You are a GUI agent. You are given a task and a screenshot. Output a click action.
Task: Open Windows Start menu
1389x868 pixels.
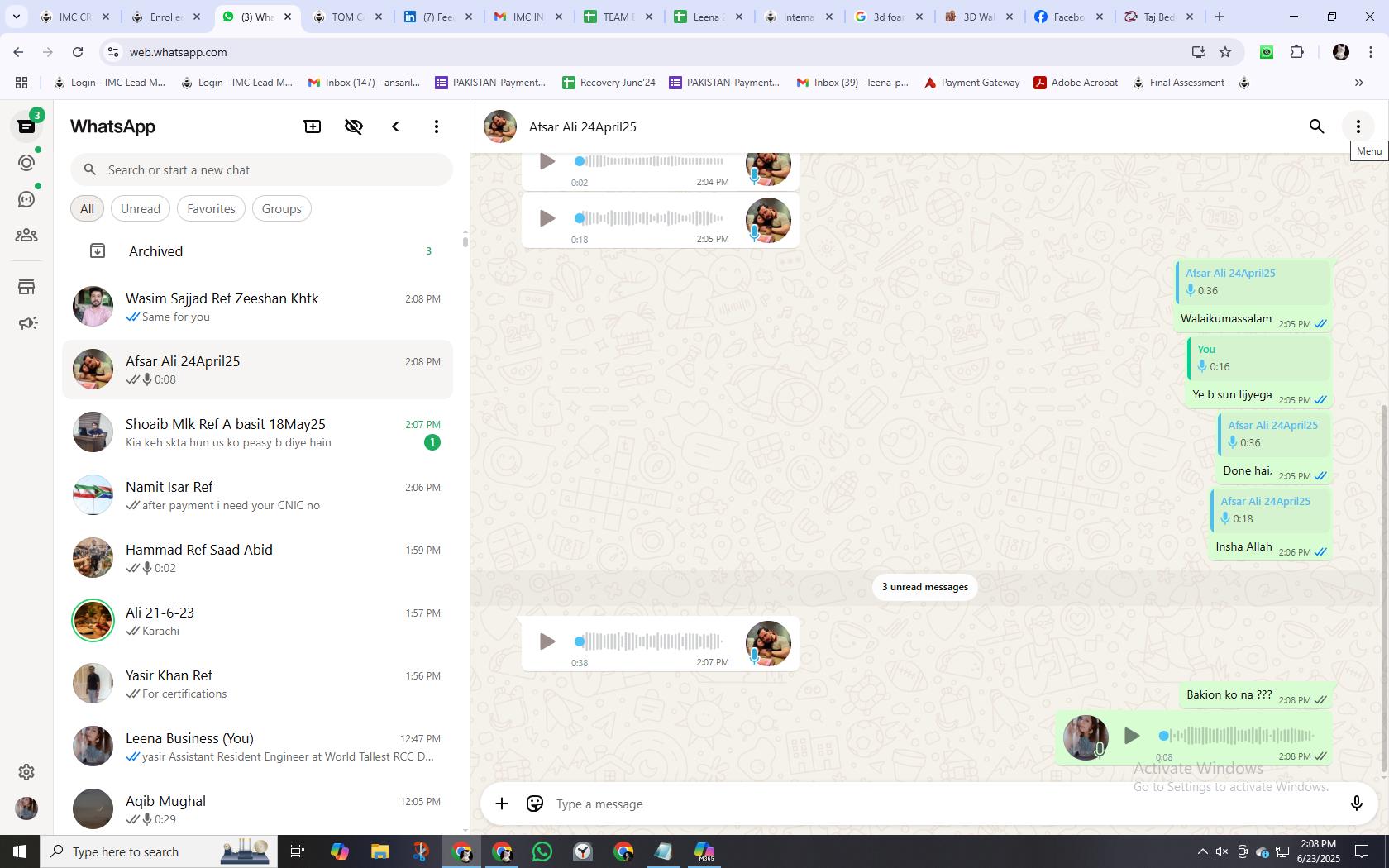pyautogui.click(x=20, y=851)
